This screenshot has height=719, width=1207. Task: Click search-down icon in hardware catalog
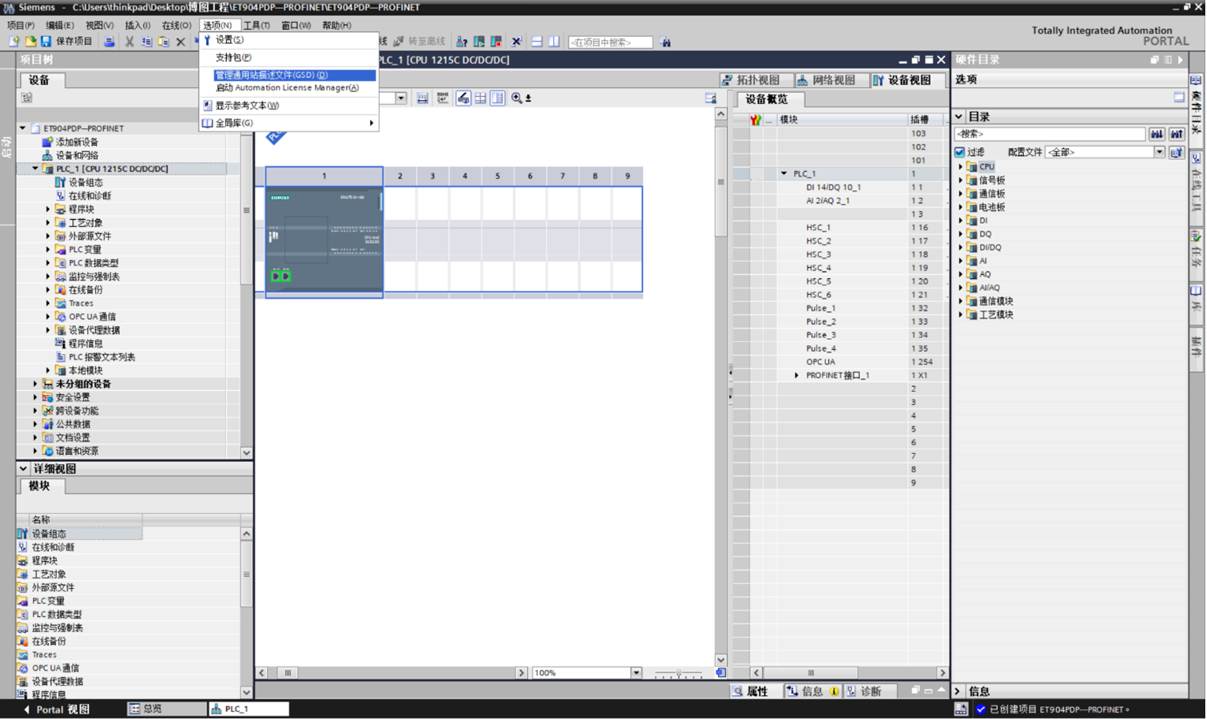tap(1157, 134)
